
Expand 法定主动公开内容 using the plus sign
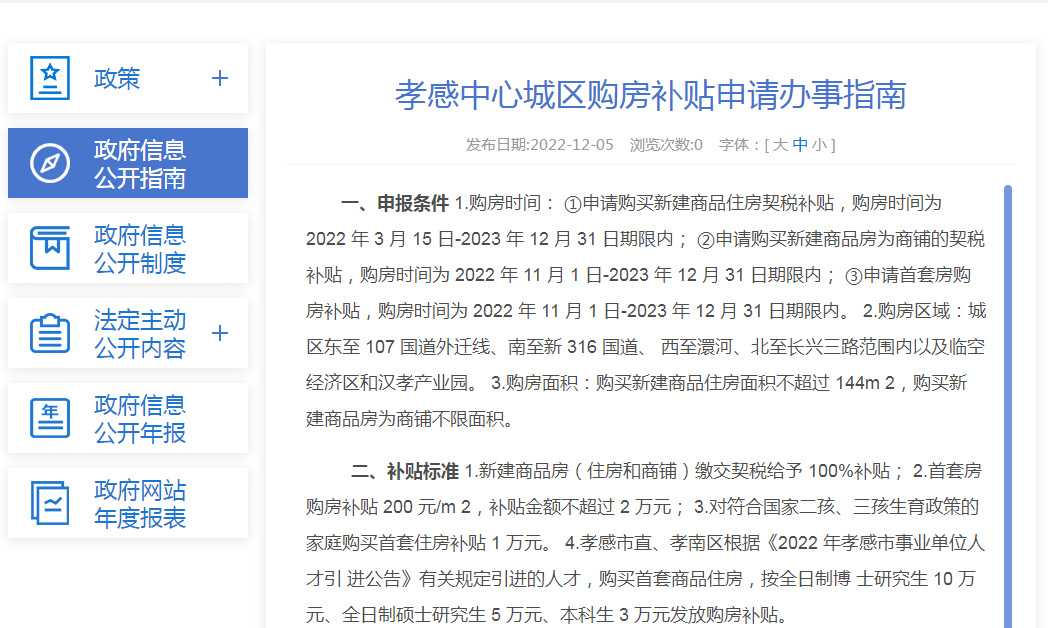coord(220,333)
